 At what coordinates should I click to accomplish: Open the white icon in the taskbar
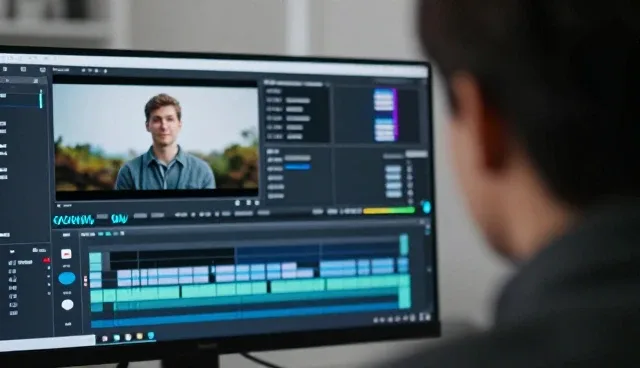click(x=128, y=337)
